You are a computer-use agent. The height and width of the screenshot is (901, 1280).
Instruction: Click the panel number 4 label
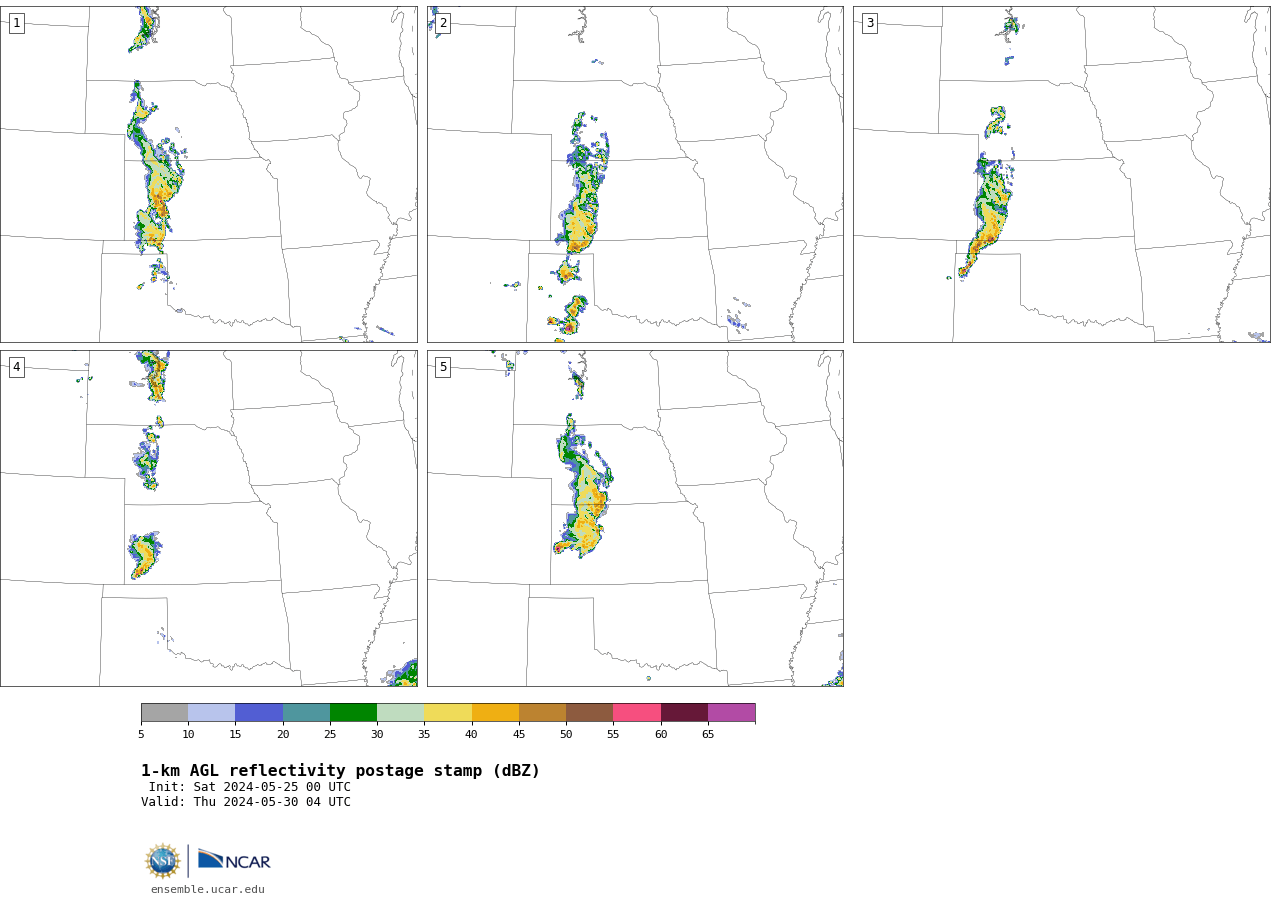pos(17,367)
